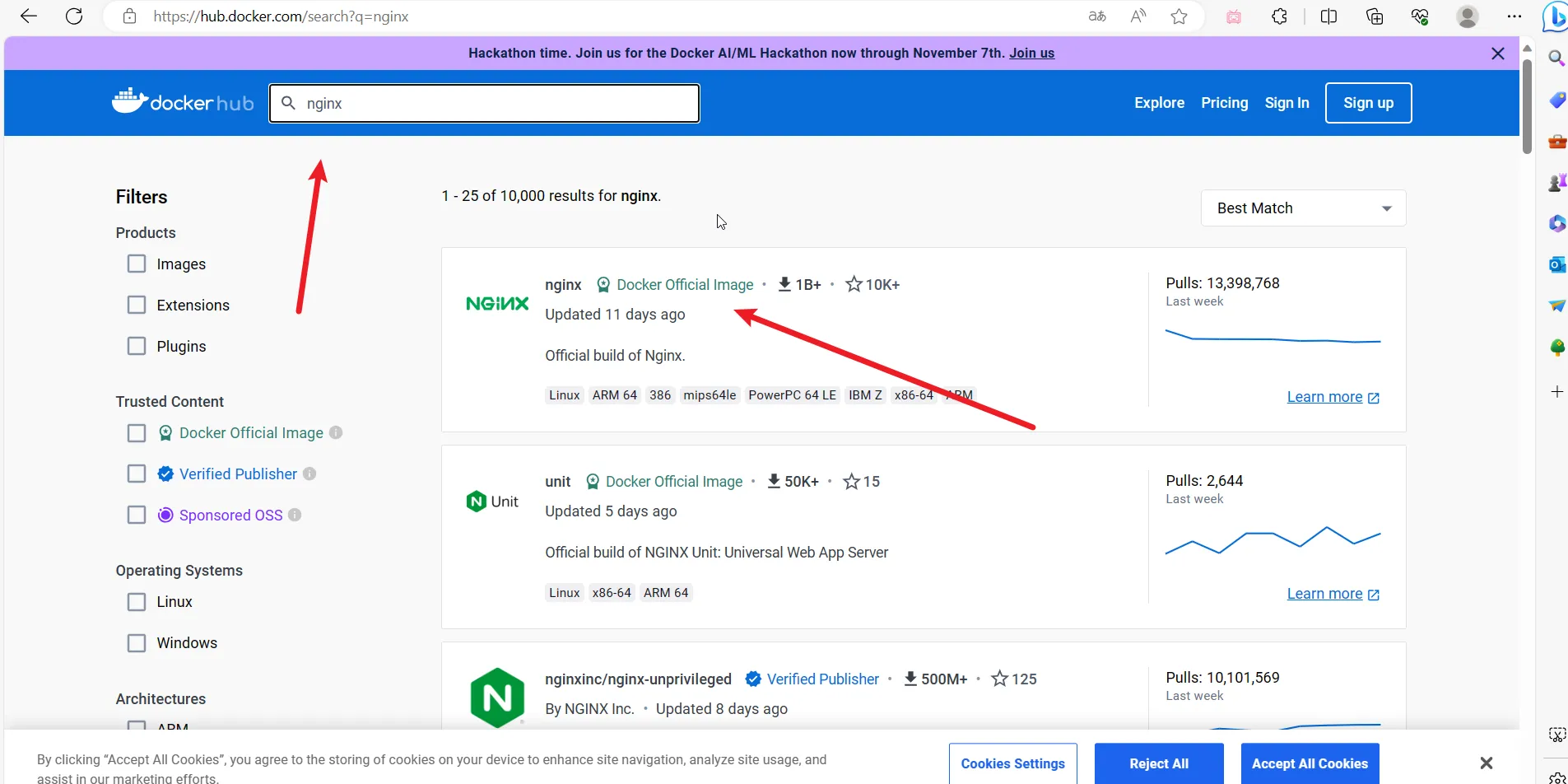Open the nginx official image result

[563, 284]
